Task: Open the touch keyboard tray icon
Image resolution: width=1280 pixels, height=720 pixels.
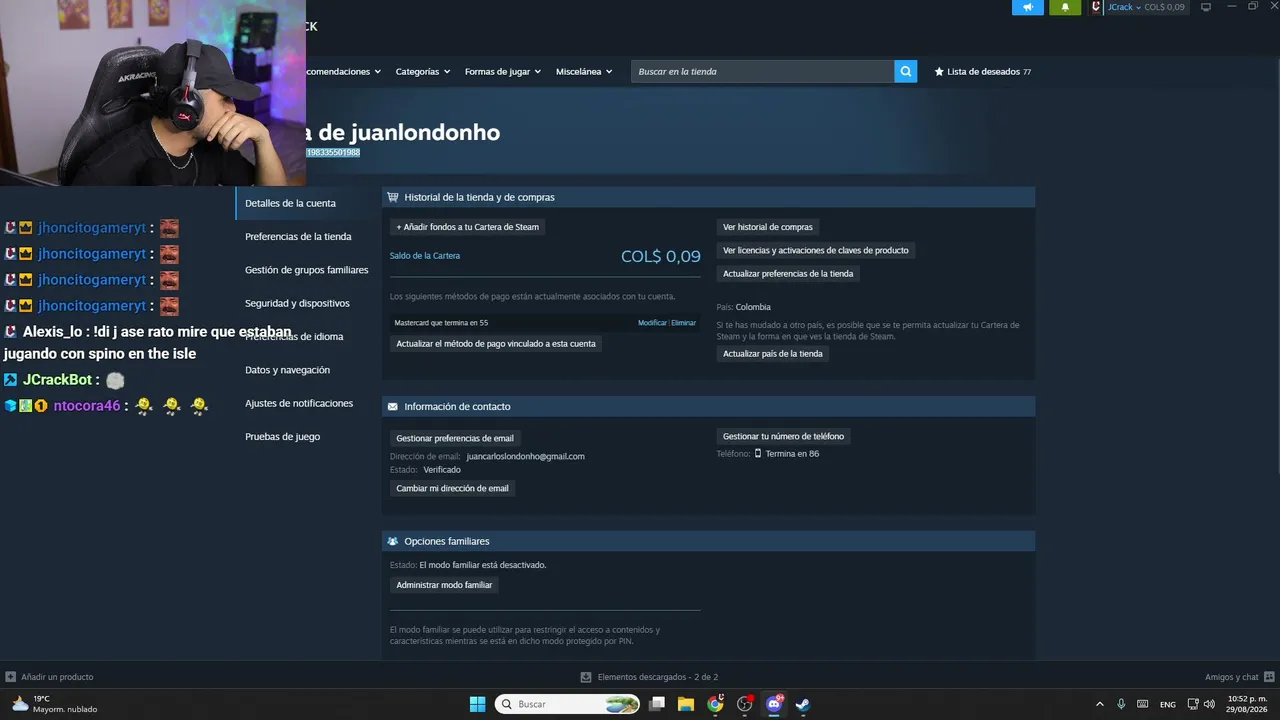Action: pyautogui.click(x=1143, y=704)
